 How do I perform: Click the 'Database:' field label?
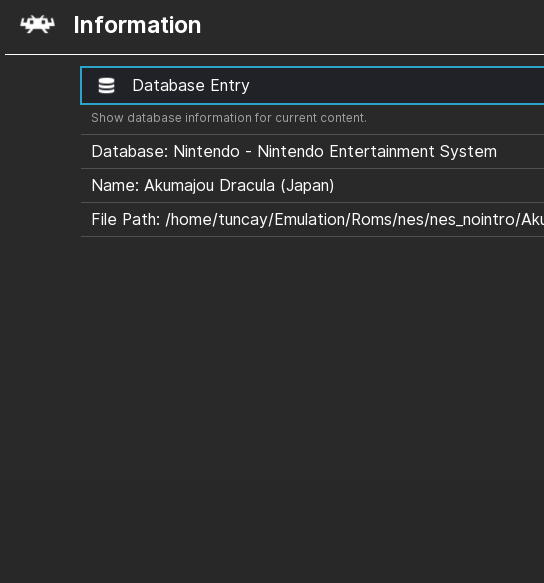(130, 152)
